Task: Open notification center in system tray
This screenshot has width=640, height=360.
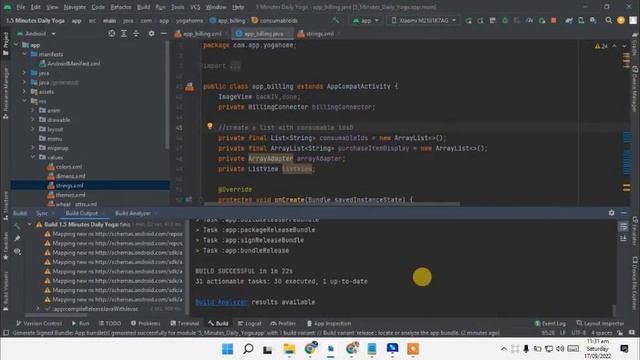Action: point(624,349)
